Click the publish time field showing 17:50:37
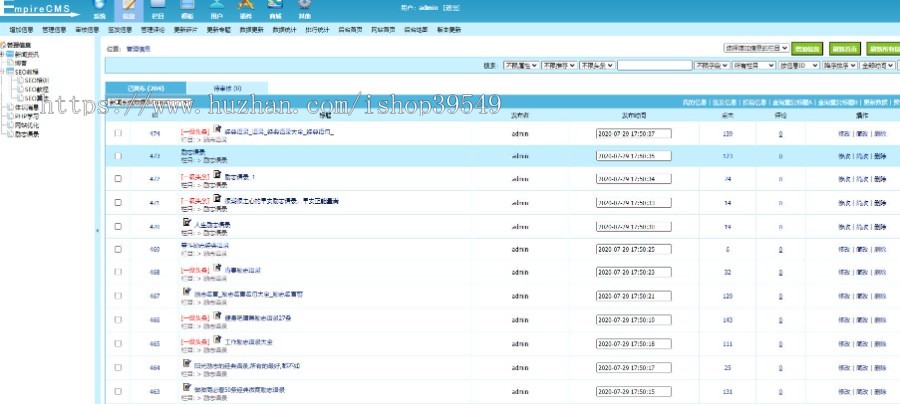 pyautogui.click(x=634, y=134)
